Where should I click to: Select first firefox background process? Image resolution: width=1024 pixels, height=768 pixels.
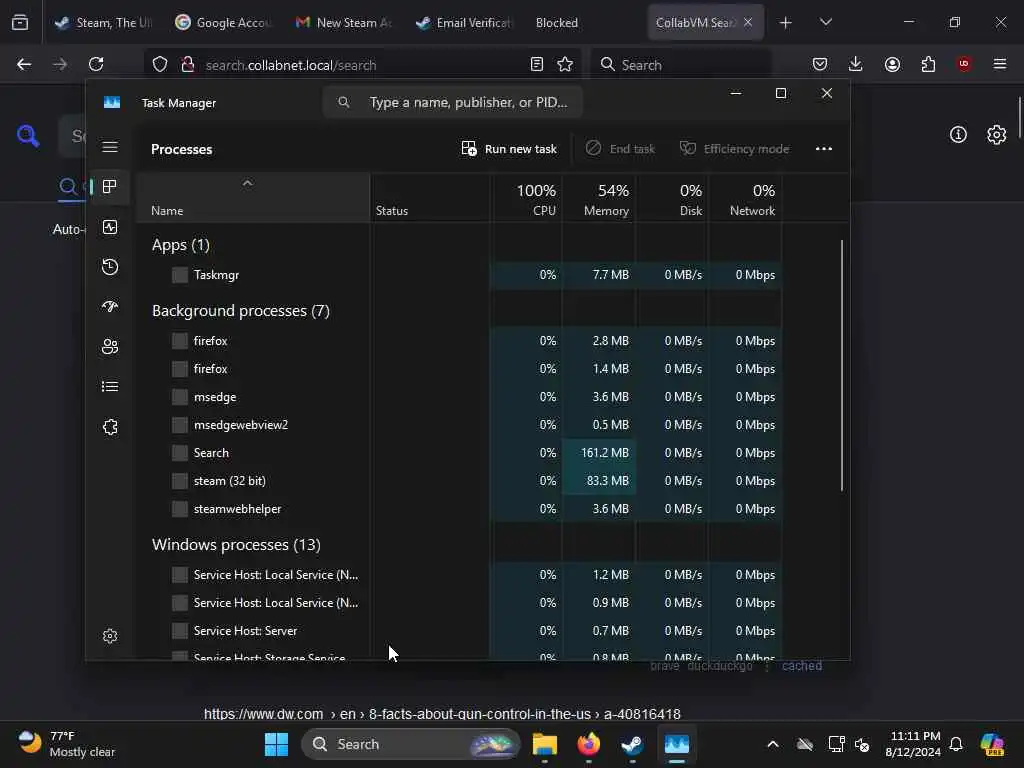click(x=460, y=341)
